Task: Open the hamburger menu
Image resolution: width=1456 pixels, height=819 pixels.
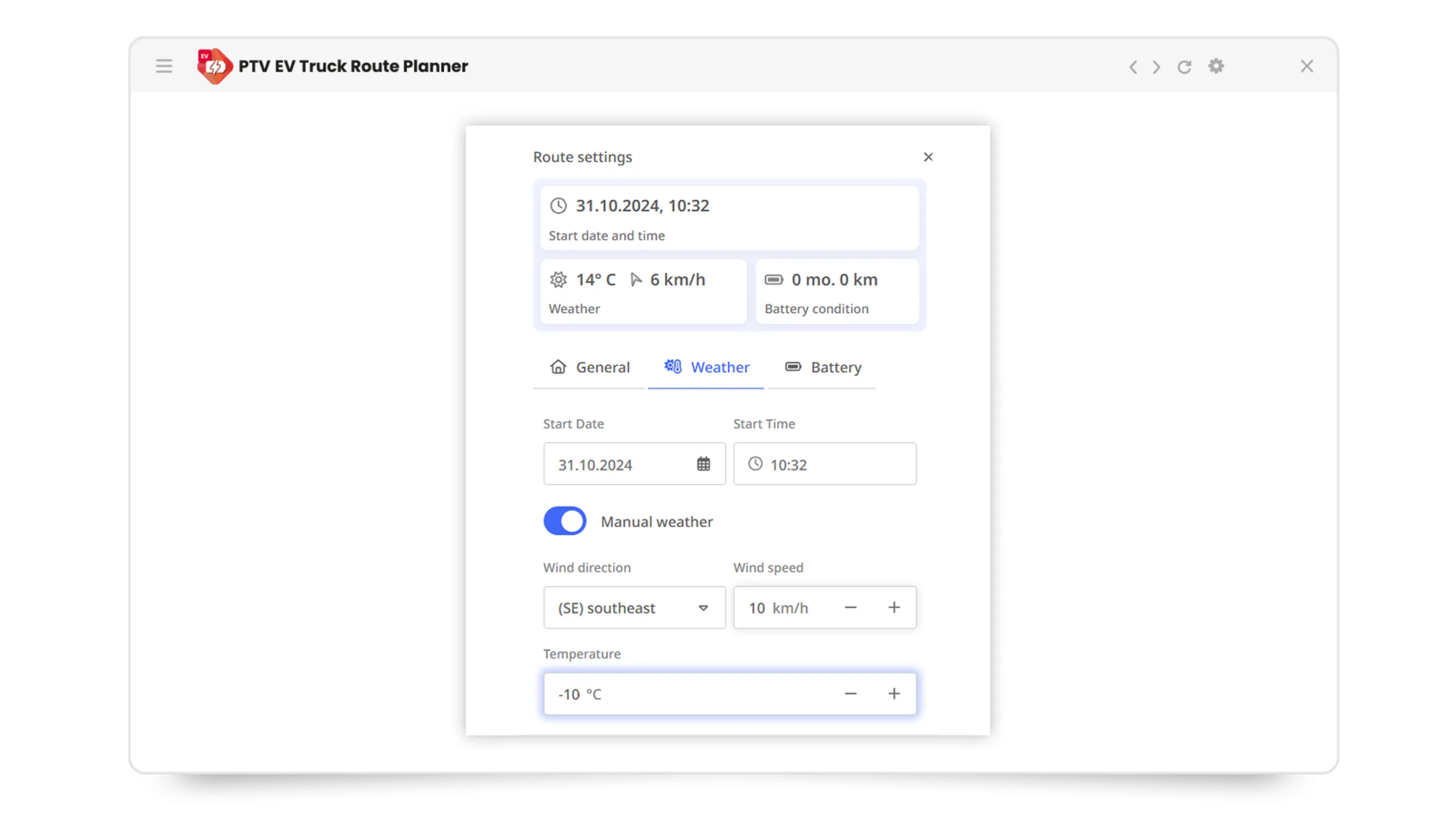Action: click(164, 67)
